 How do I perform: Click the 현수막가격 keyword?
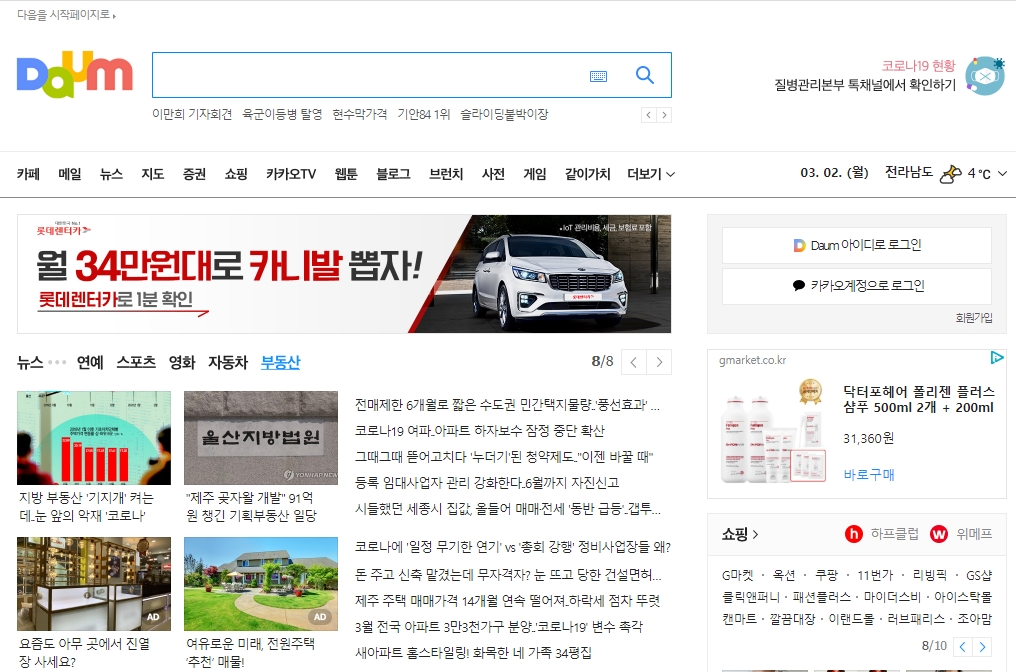coord(360,115)
